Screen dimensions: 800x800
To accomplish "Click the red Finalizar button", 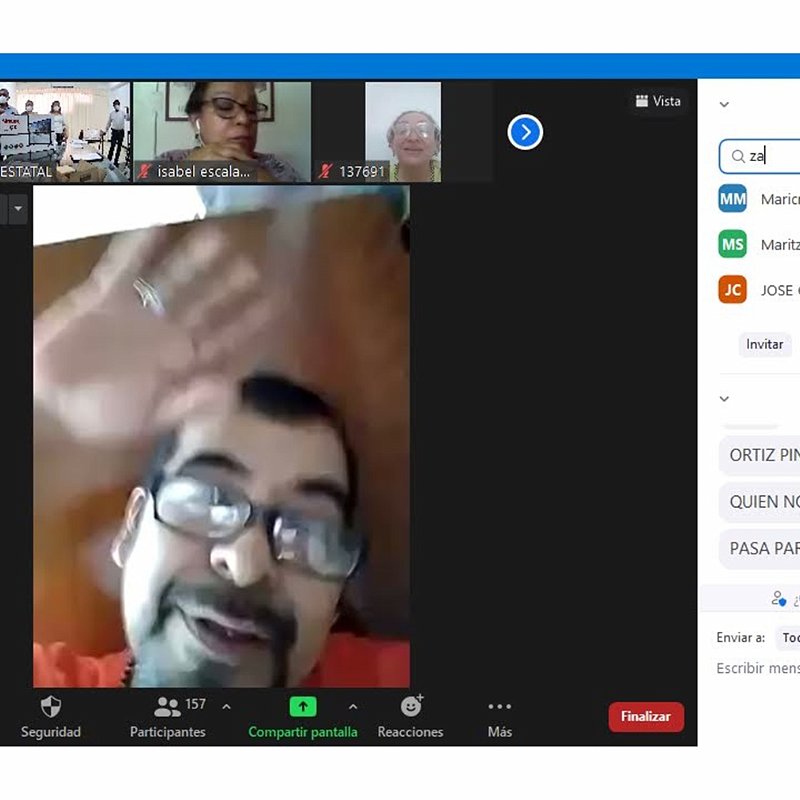I will 646,716.
